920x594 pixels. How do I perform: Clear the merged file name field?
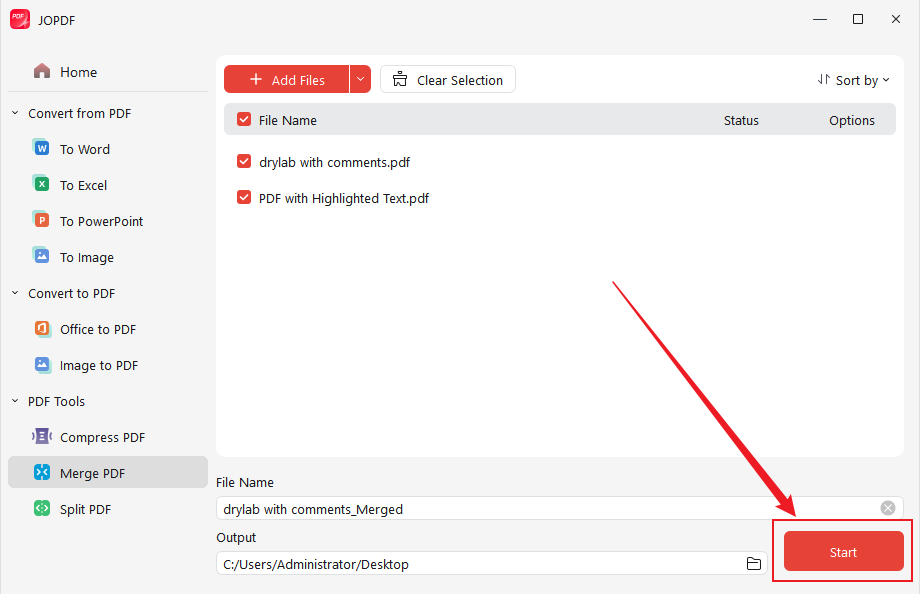(887, 508)
